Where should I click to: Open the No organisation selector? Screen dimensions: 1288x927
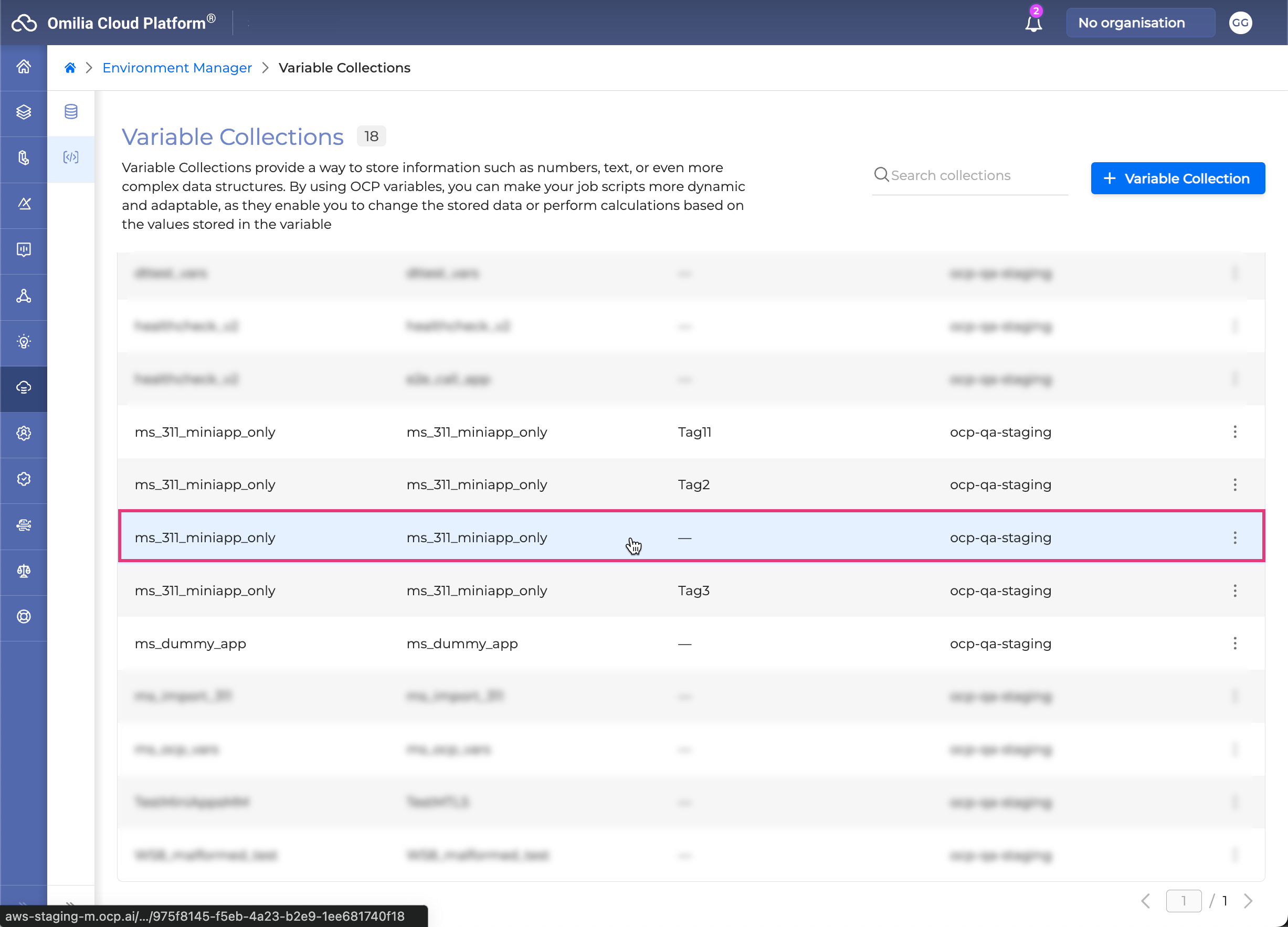coord(1141,23)
